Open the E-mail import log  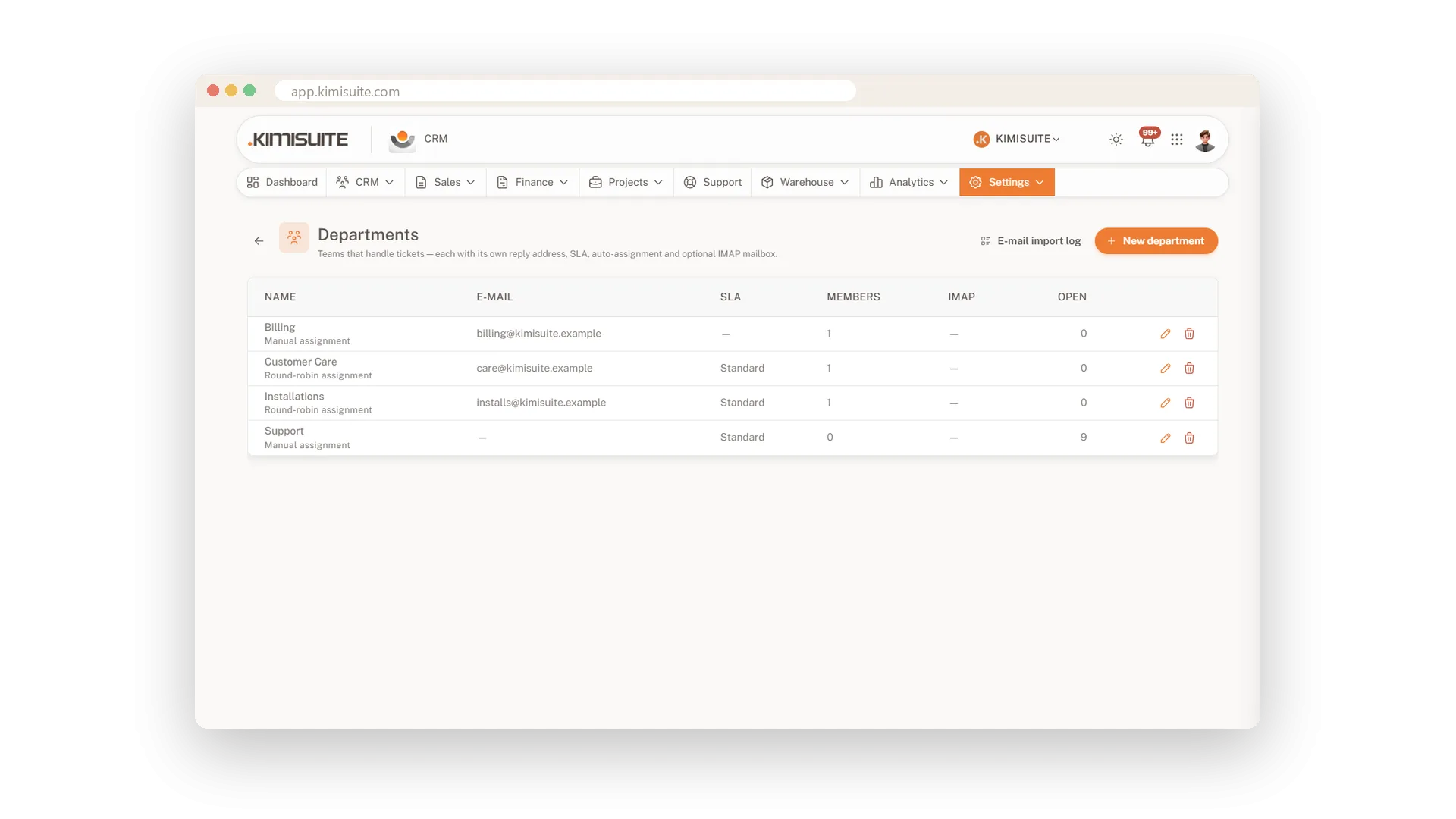(x=1031, y=241)
